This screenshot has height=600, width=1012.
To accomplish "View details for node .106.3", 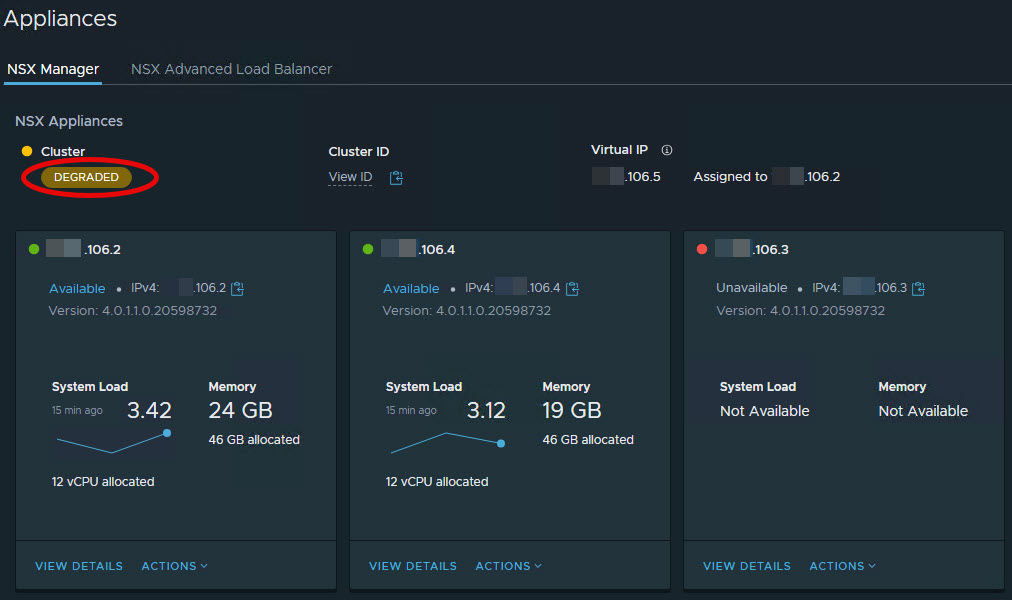I will [x=747, y=566].
